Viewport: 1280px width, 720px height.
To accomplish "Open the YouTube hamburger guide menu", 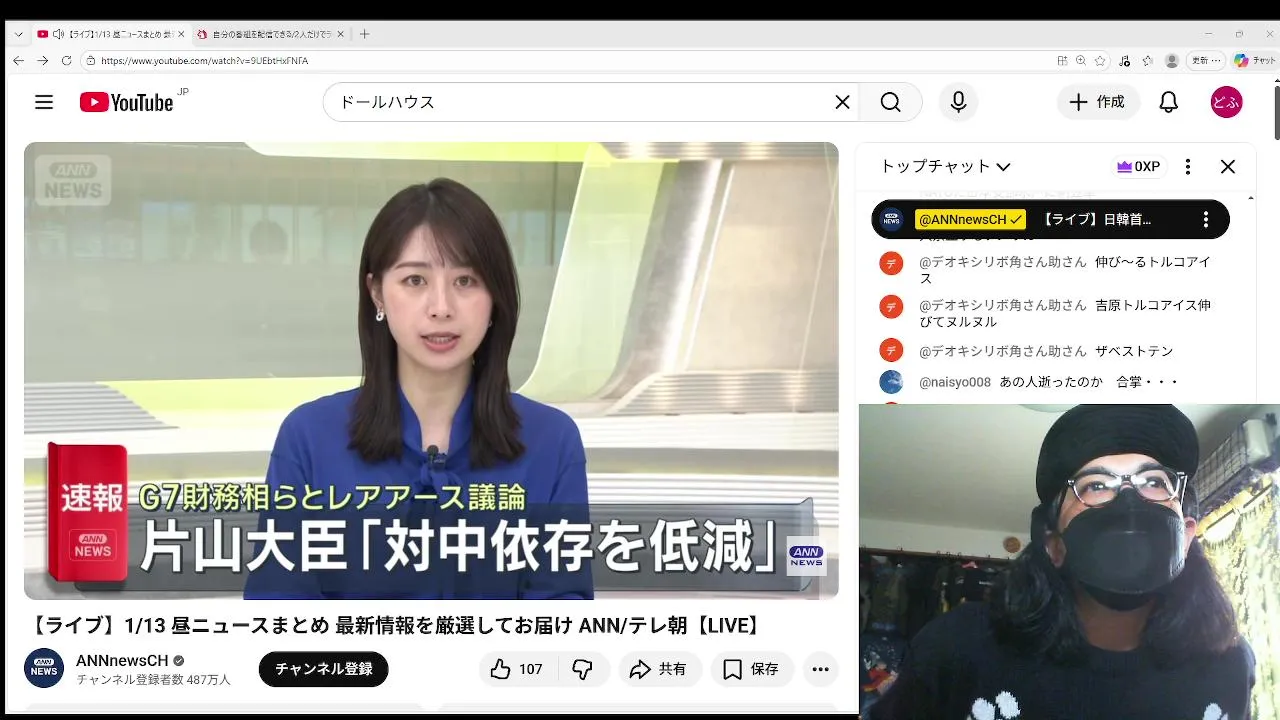I will tap(43, 102).
